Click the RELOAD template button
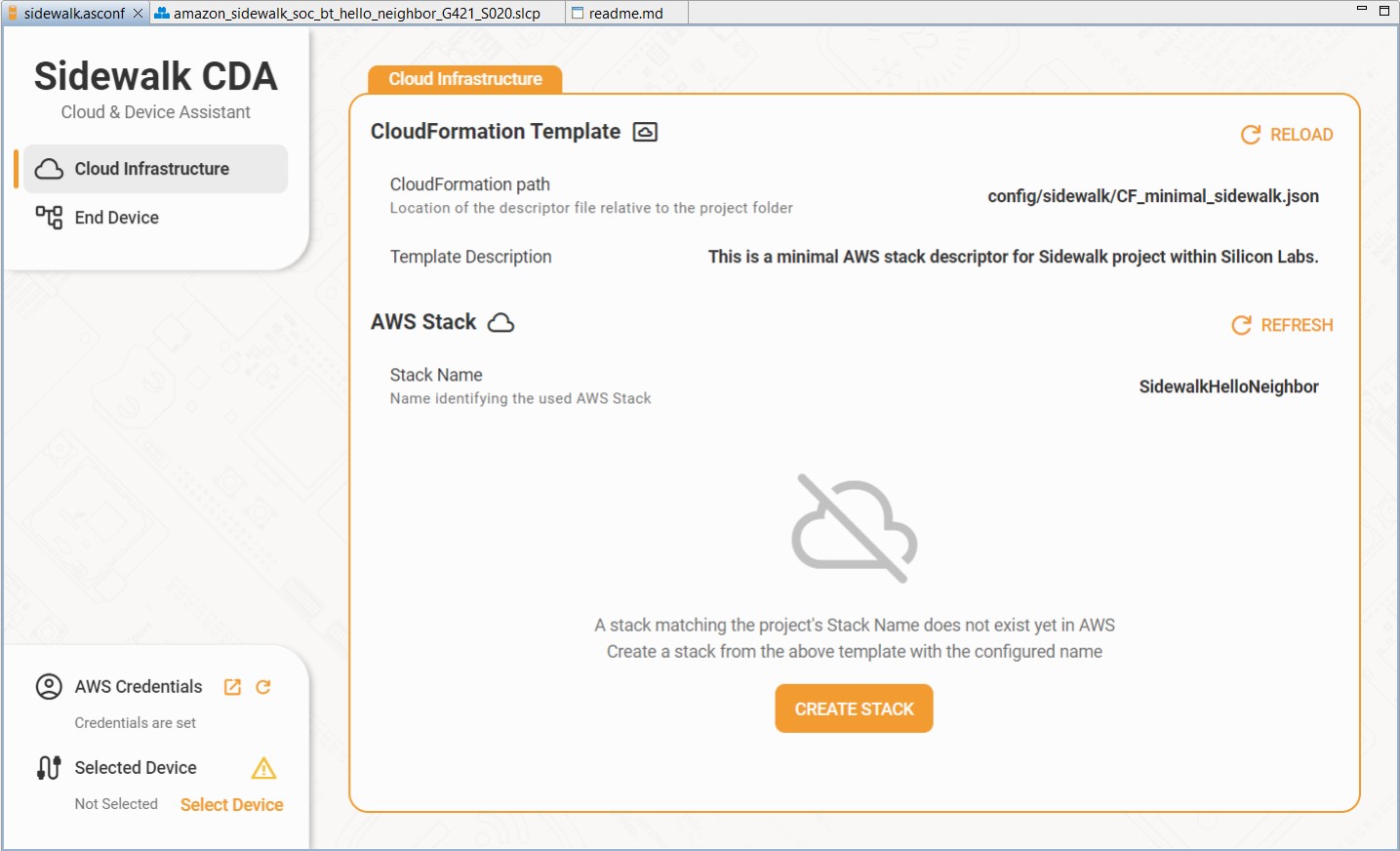 1287,135
